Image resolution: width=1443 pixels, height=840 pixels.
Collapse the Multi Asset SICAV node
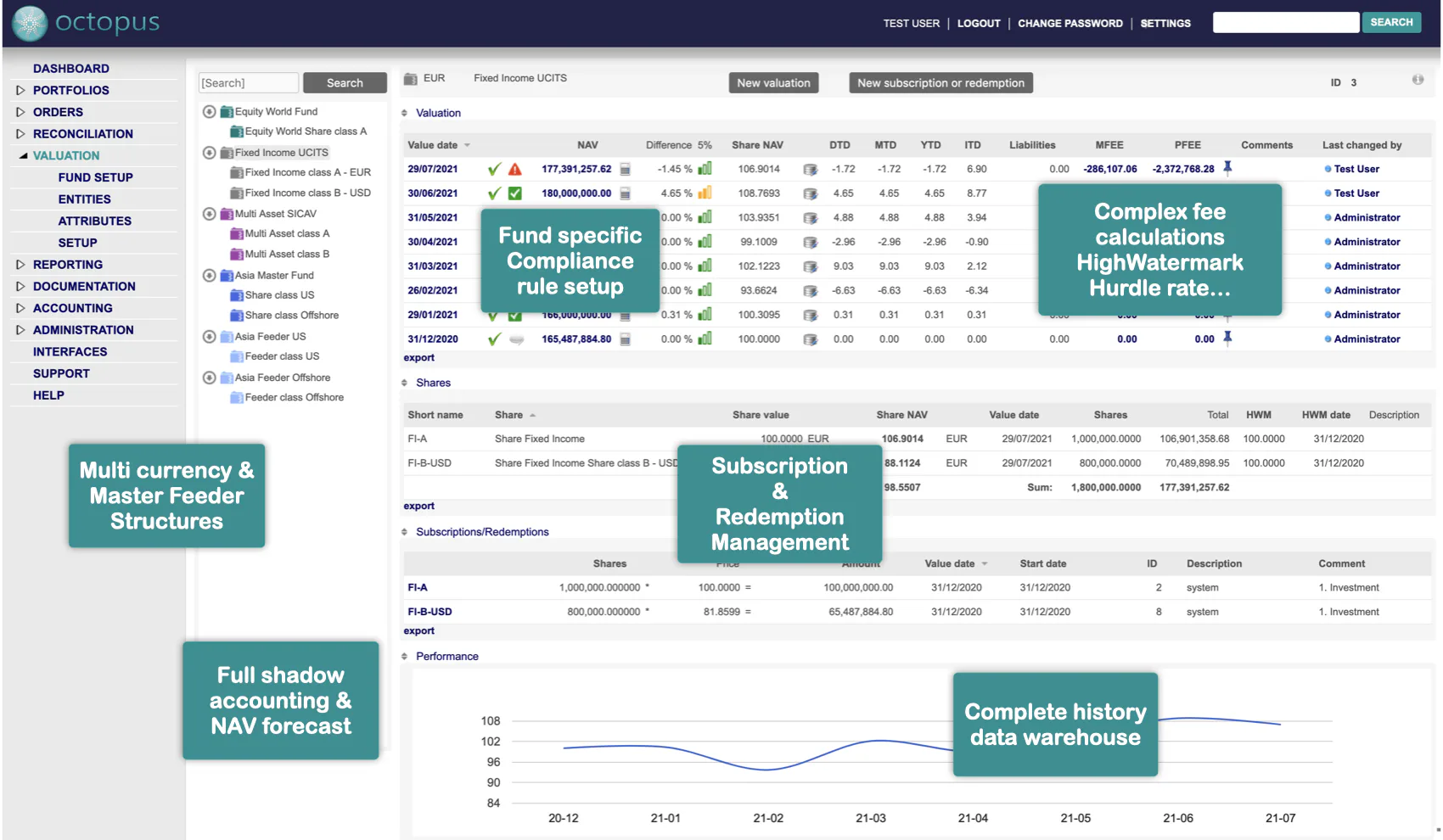[209, 213]
